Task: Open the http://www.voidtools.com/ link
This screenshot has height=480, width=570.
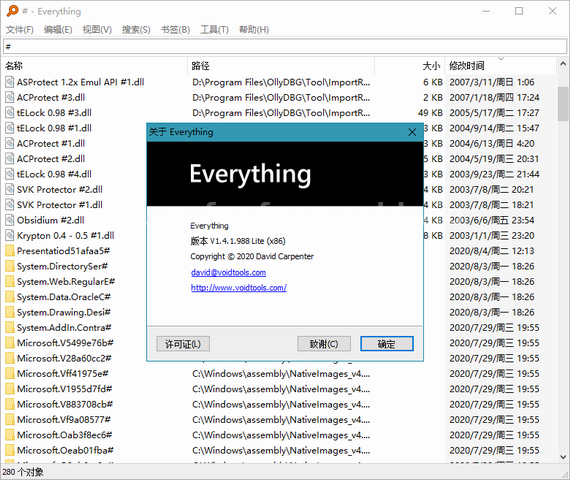Action: 238,288
